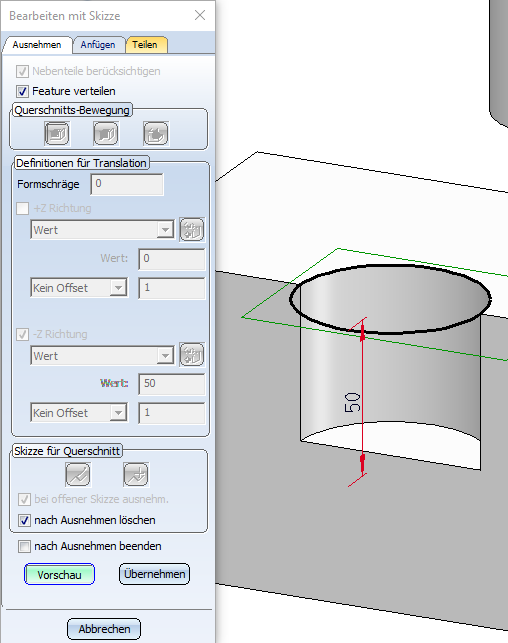The width and height of the screenshot is (508, 643).
Task: Close the Bearbeiten mit Skizze dialog
Action: (200, 16)
